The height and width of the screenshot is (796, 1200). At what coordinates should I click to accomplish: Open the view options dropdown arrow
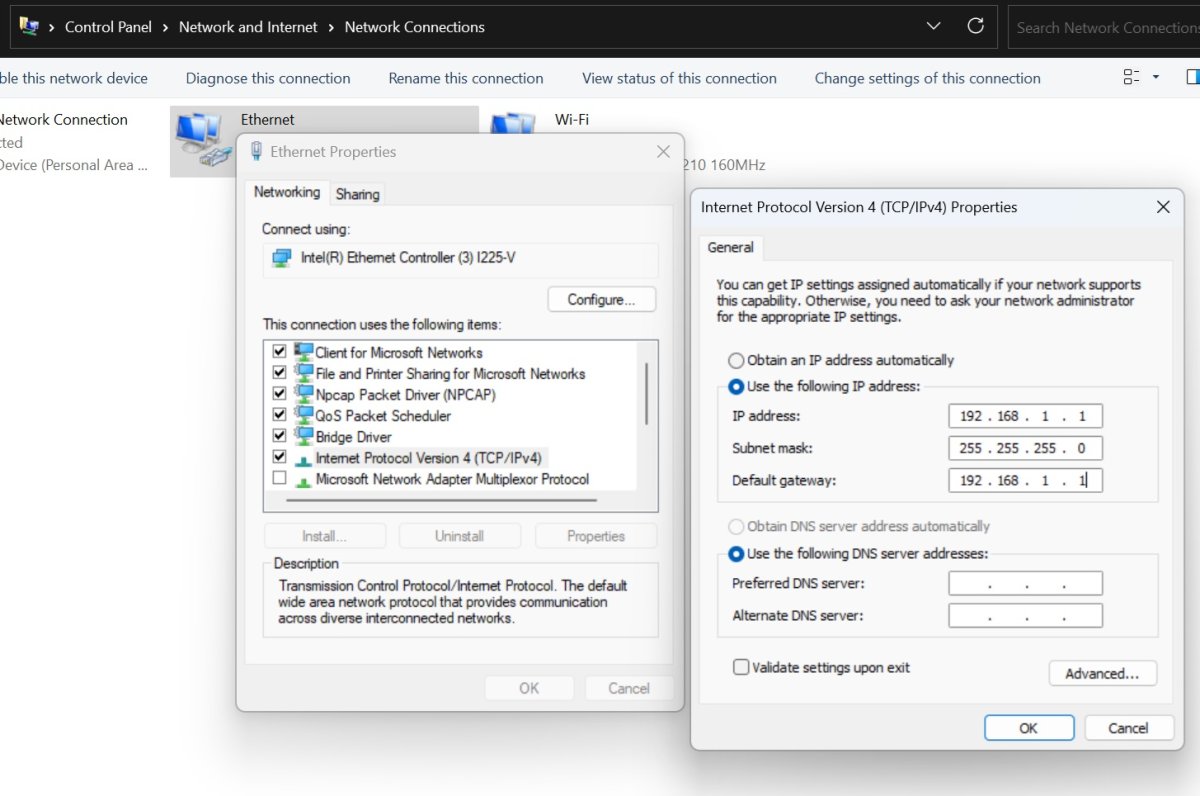pyautogui.click(x=1156, y=78)
